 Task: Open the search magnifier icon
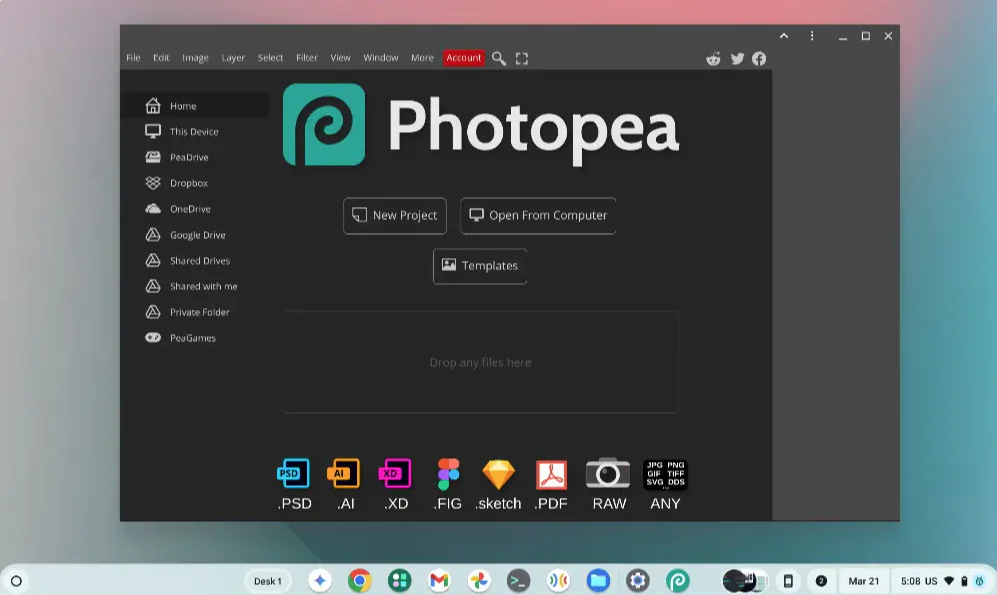tap(499, 58)
